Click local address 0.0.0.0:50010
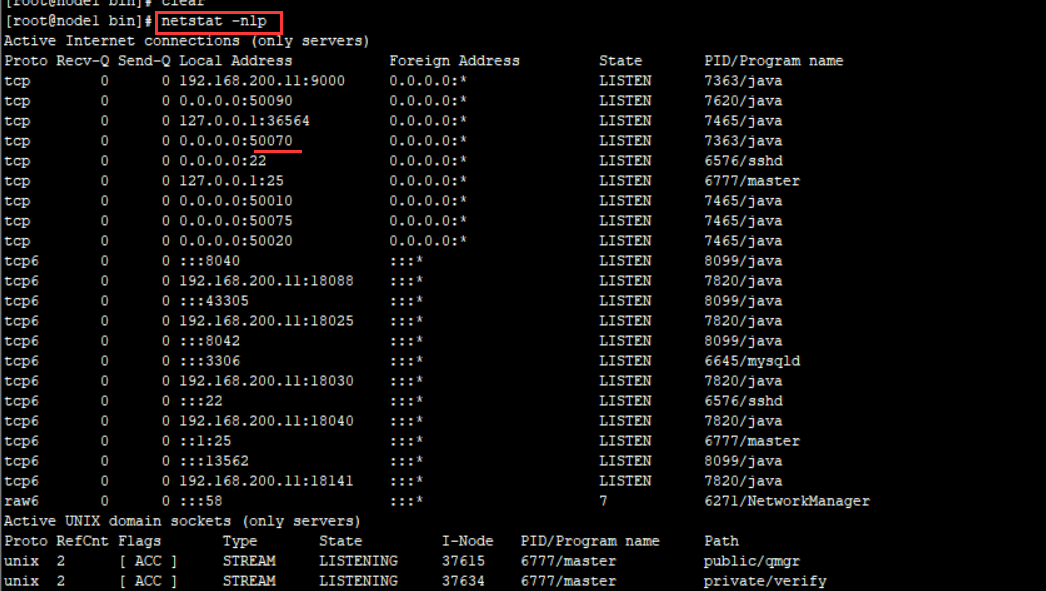The image size is (1046, 591). (235, 201)
